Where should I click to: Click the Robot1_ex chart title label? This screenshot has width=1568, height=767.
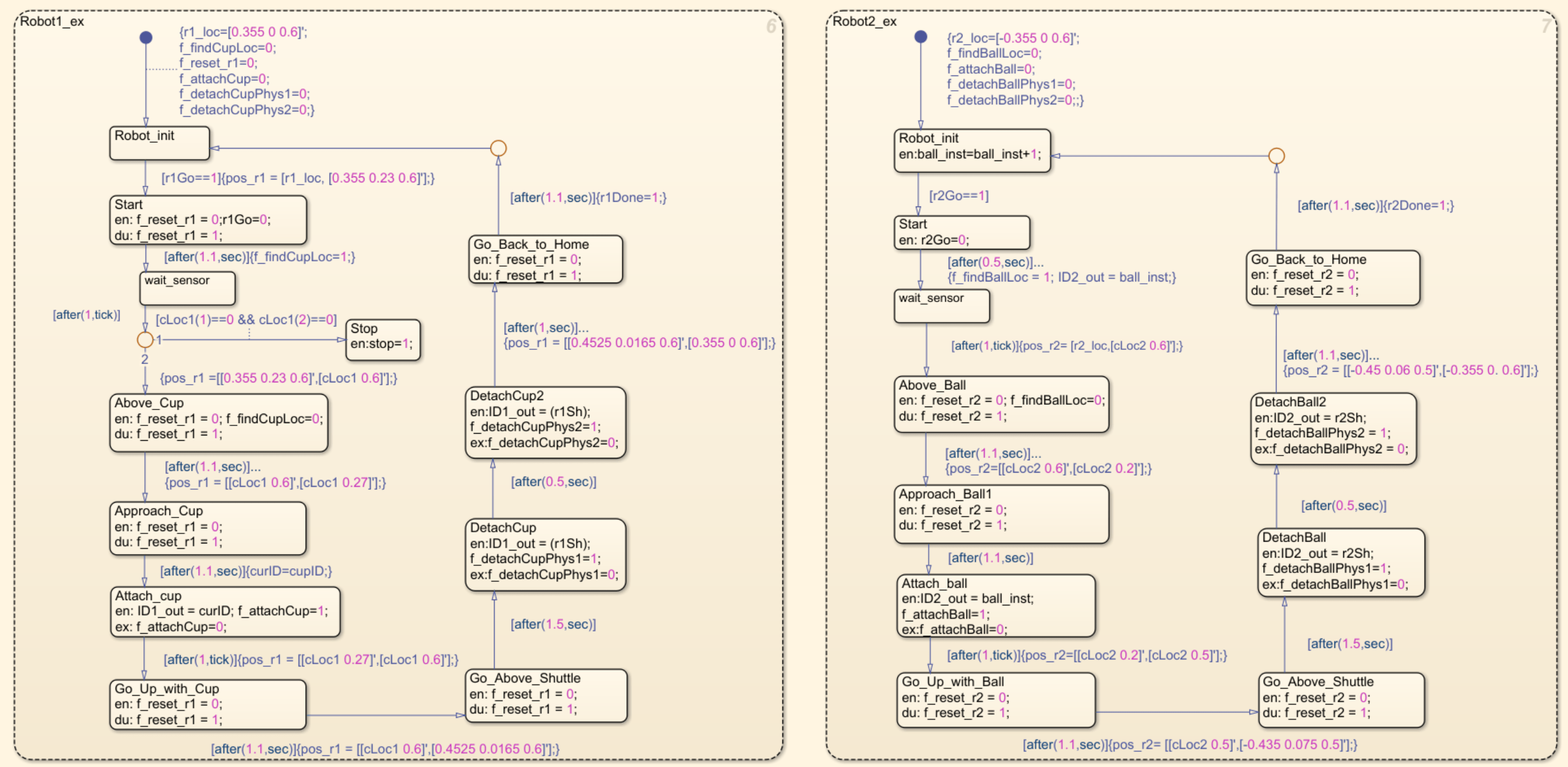click(x=52, y=22)
